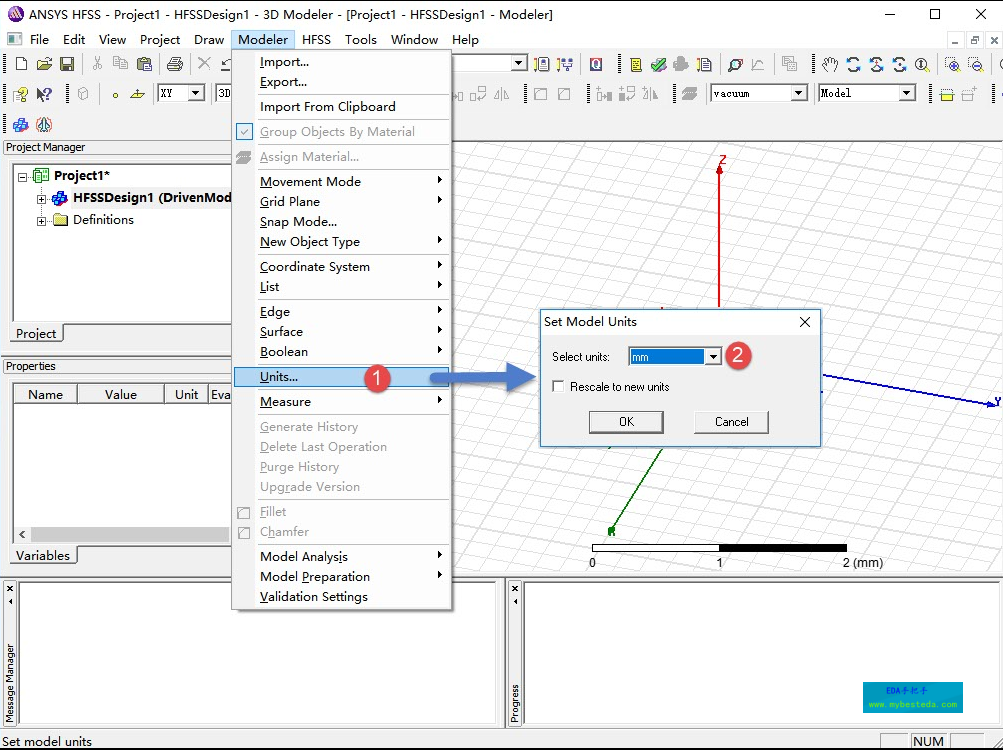Open the HFSS menu
Image resolution: width=1003 pixels, height=750 pixels.
coord(316,40)
